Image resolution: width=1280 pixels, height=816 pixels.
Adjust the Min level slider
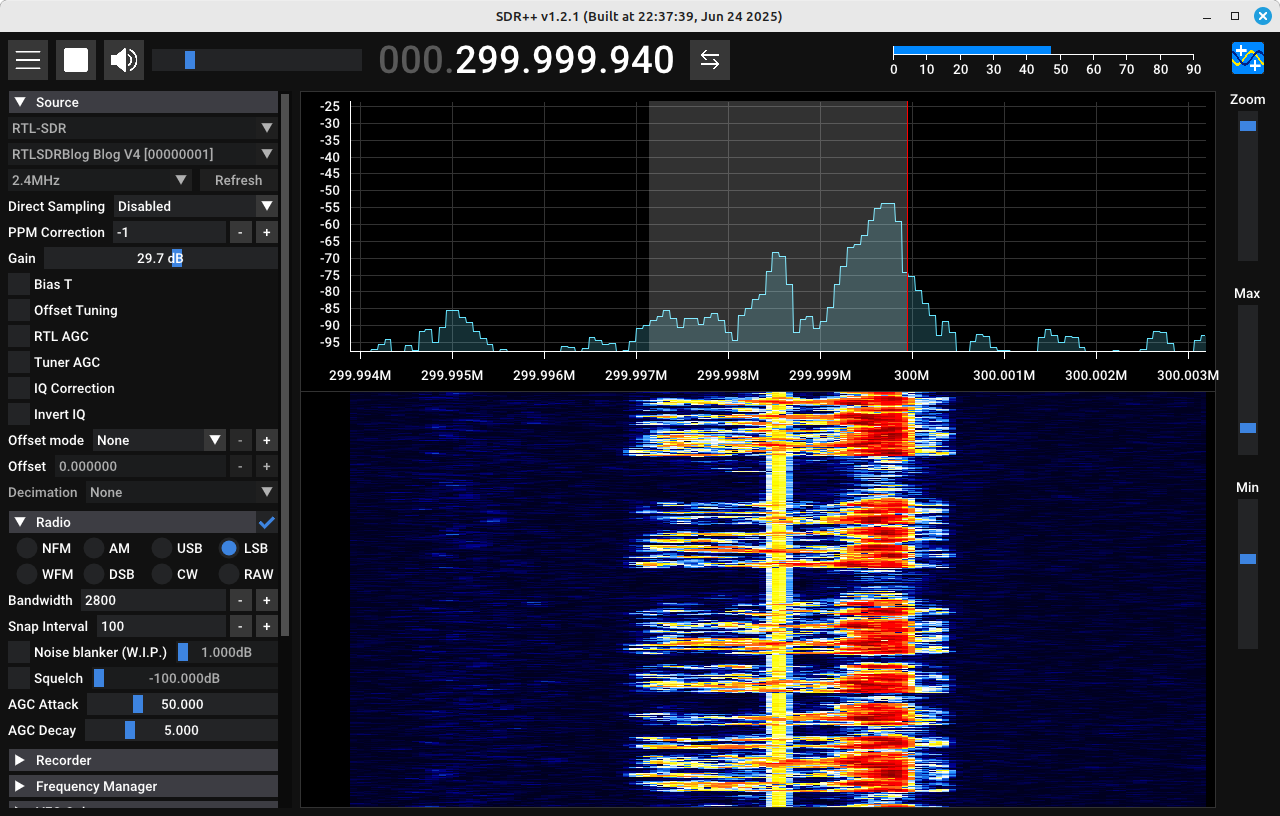(x=1248, y=574)
